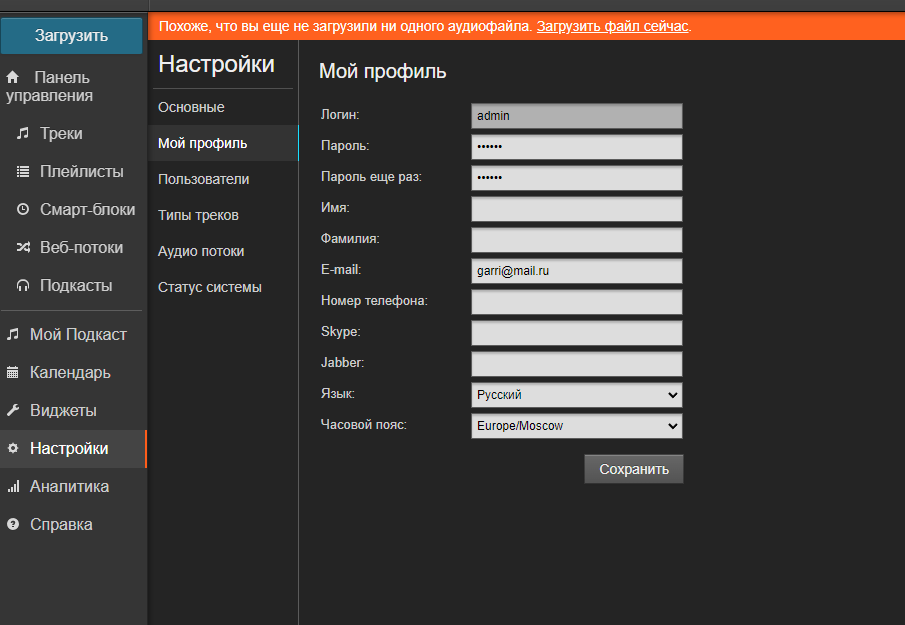Open the Пользователи settings section

point(223,179)
